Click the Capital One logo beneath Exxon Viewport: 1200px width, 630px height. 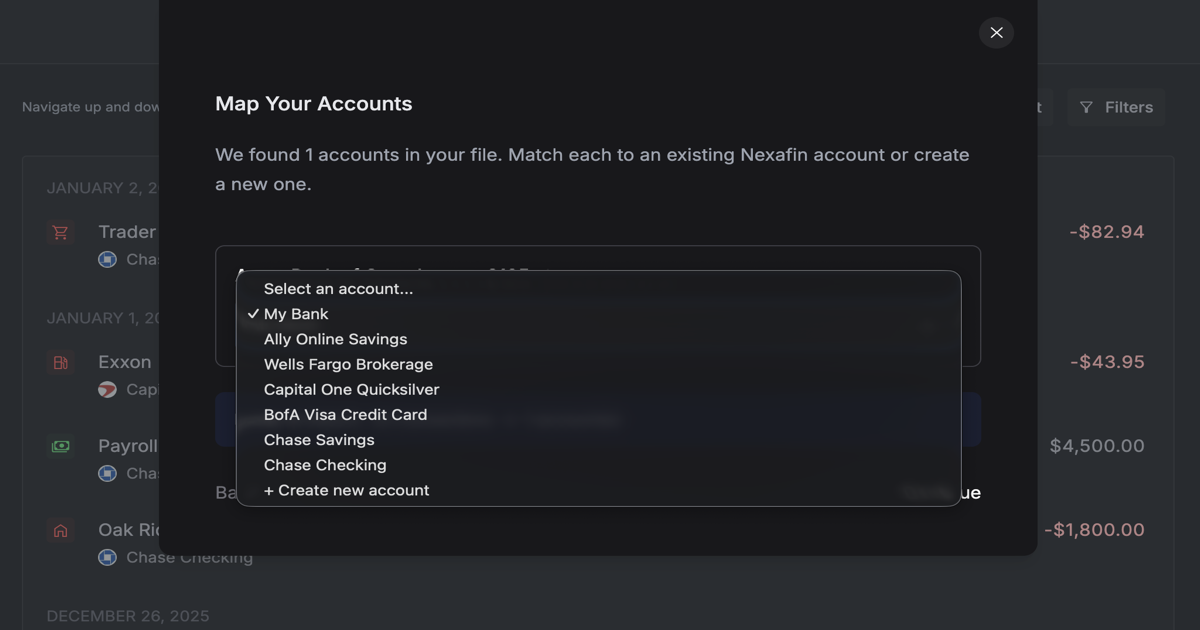pos(108,390)
